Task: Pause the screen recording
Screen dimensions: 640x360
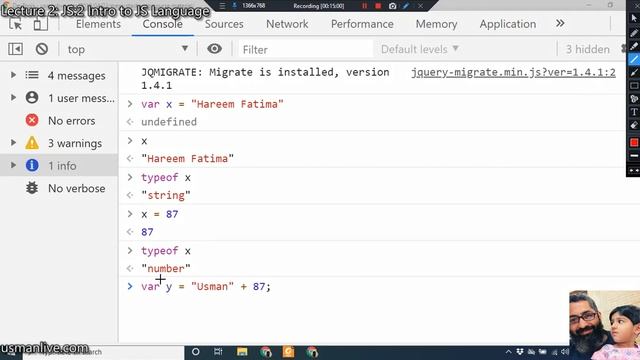Action: (364, 6)
